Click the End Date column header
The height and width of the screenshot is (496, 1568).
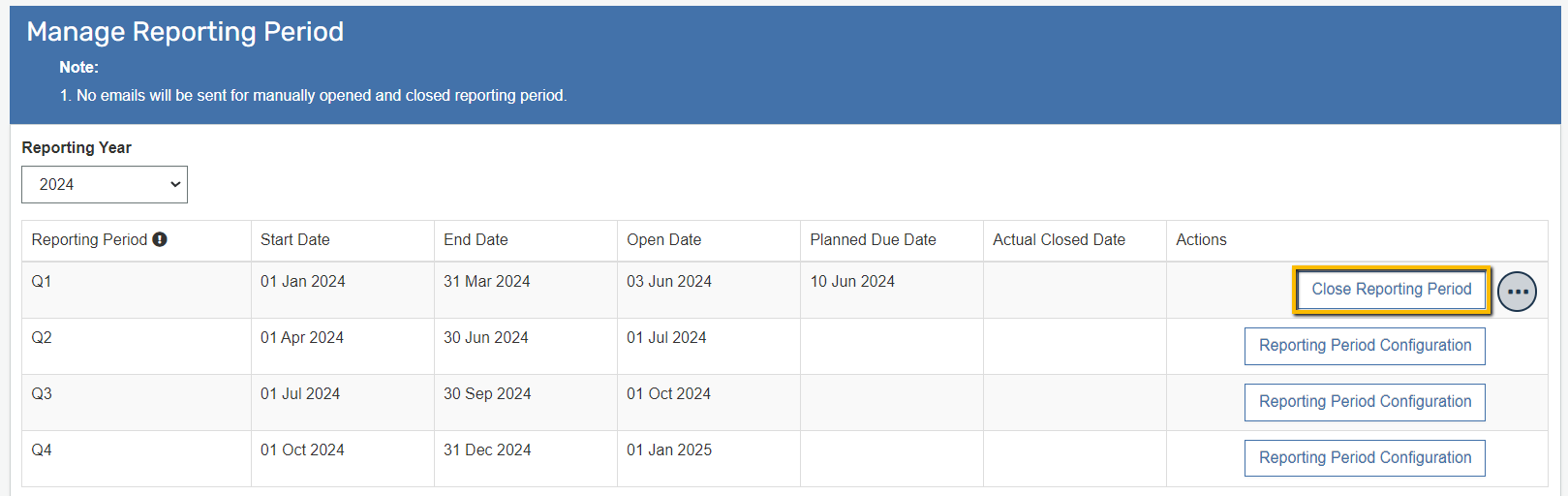[x=476, y=240]
